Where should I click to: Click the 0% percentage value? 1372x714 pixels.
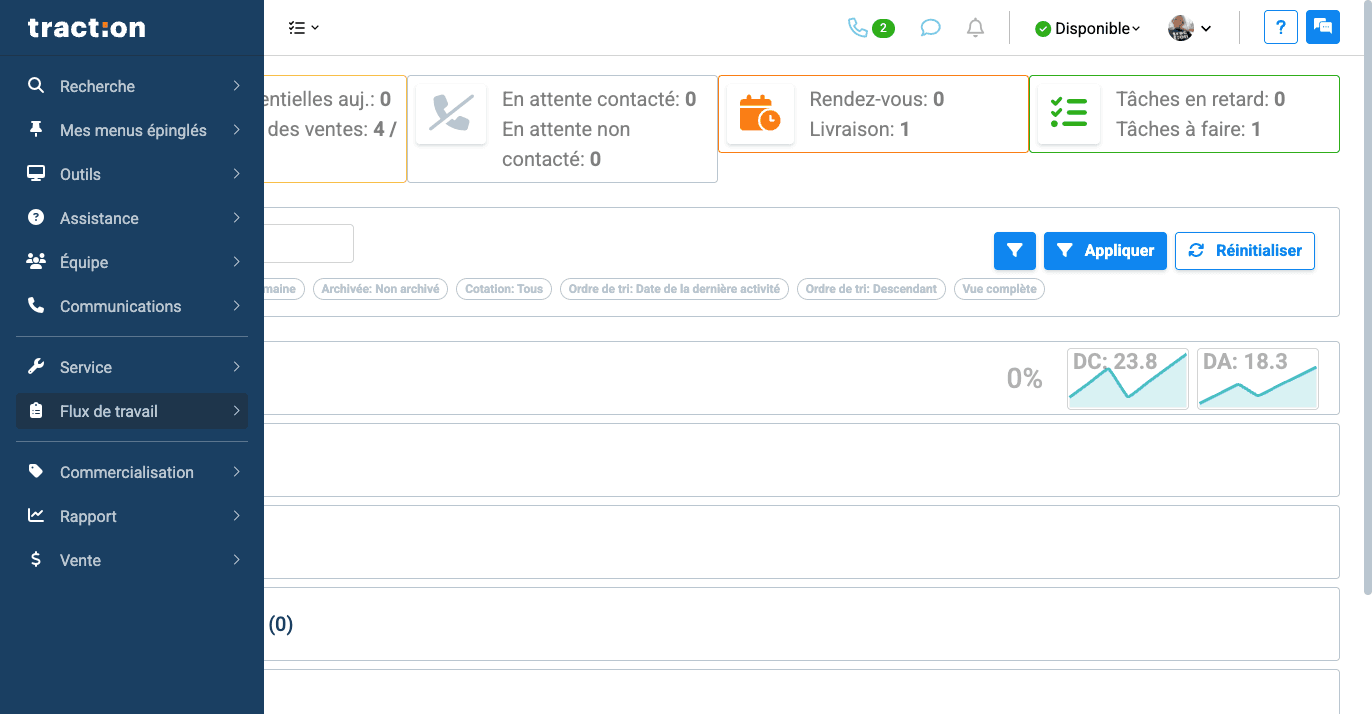click(x=1025, y=378)
